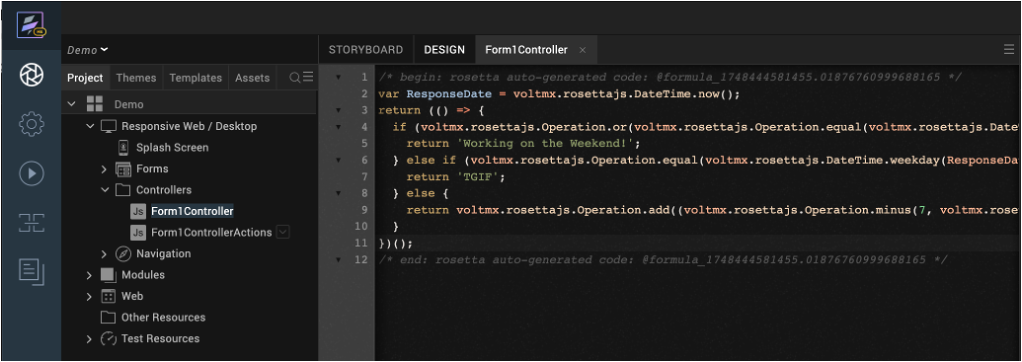Select Form1ControllerActions in the tree

point(211,232)
